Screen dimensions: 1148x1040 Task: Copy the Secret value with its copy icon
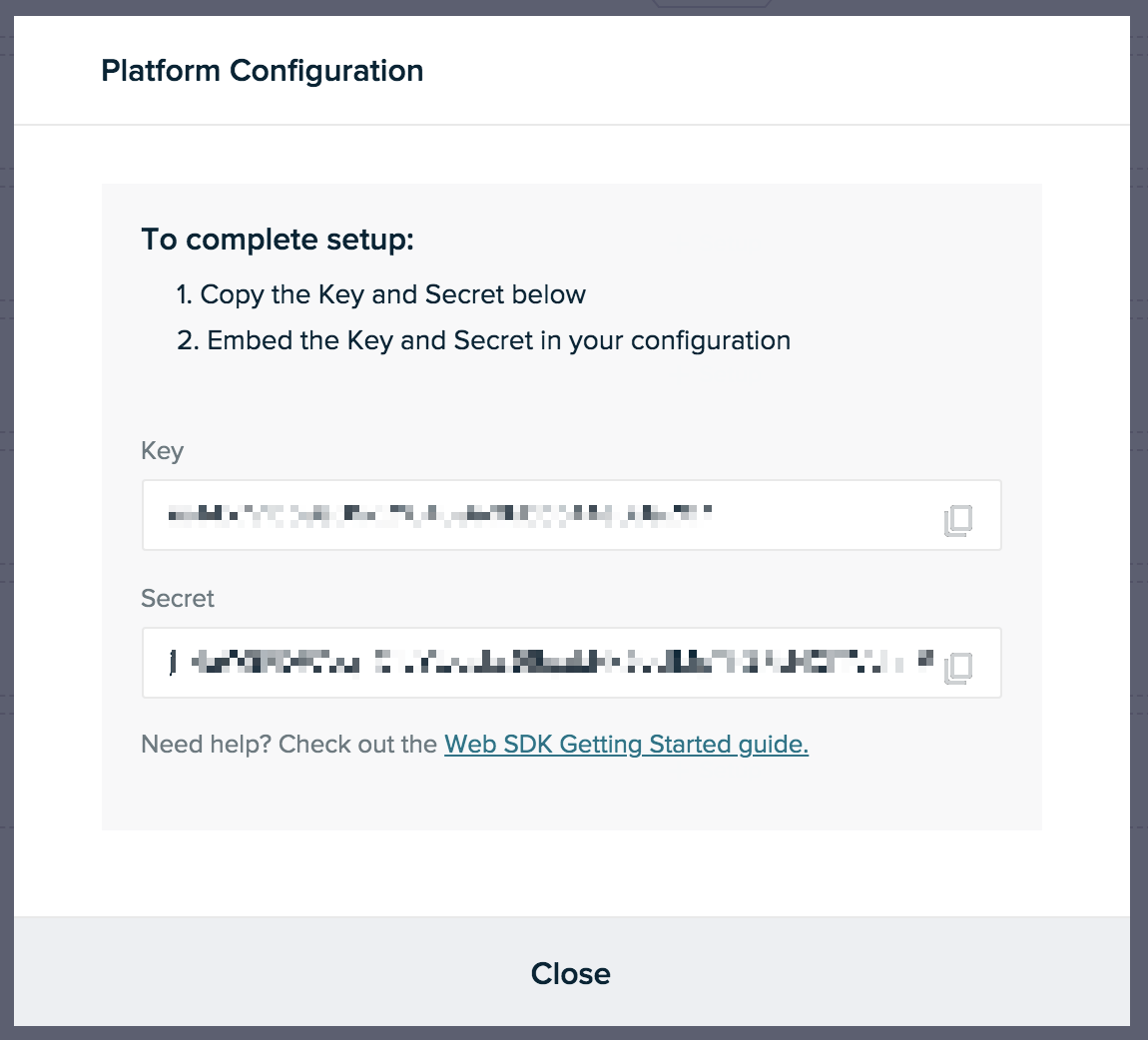pyautogui.click(x=958, y=668)
